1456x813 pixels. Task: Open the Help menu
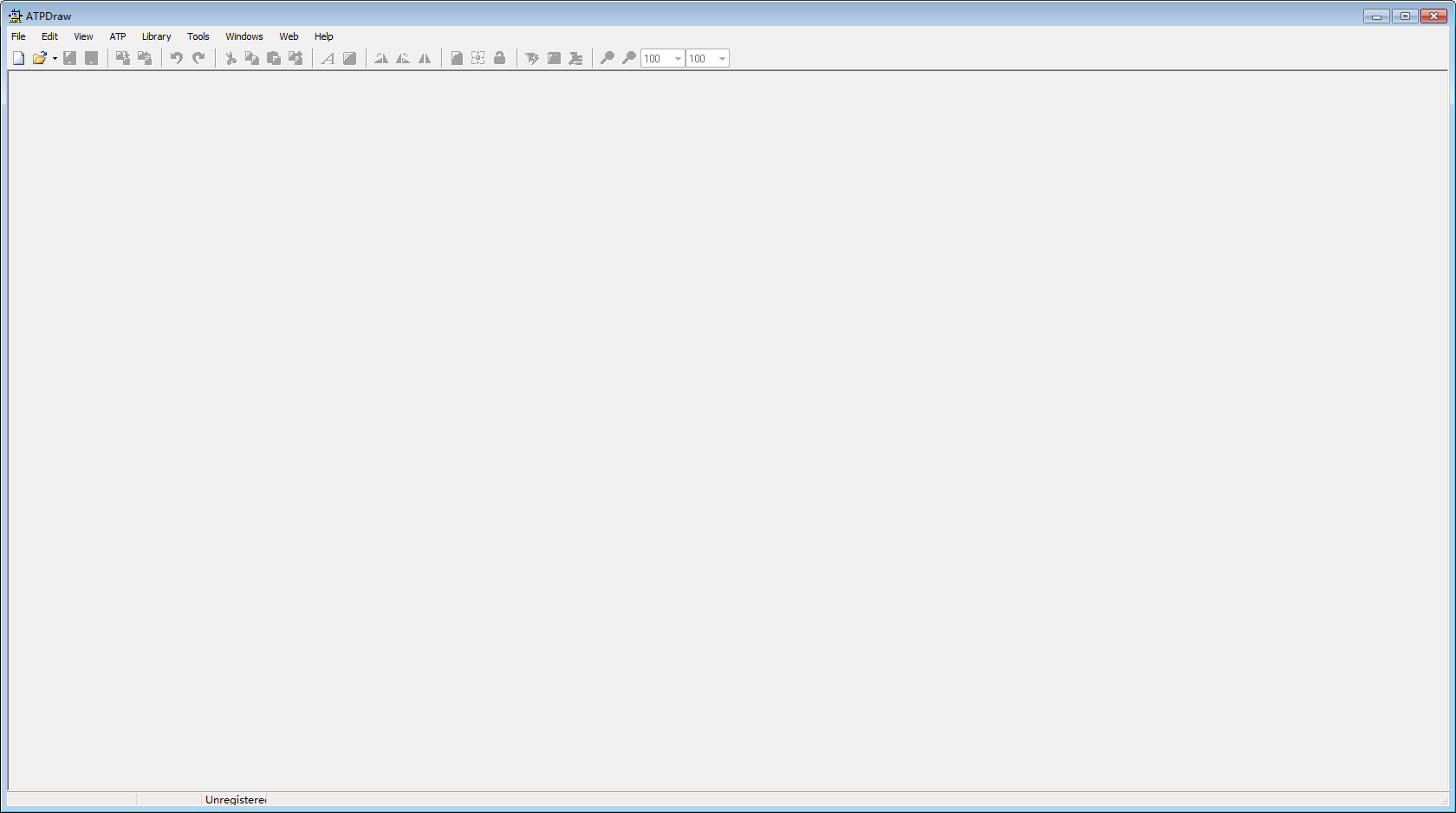[x=324, y=36]
